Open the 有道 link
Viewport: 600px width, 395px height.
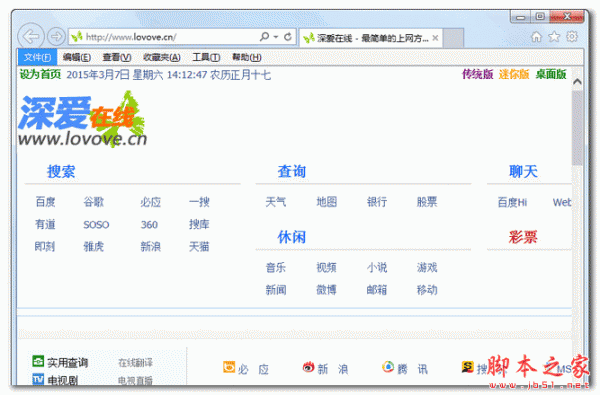click(x=45, y=224)
